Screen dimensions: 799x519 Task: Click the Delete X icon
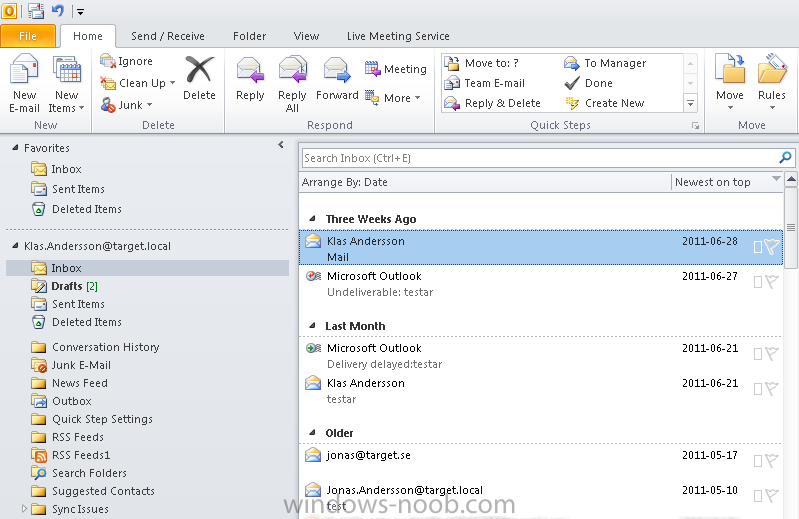(x=199, y=70)
